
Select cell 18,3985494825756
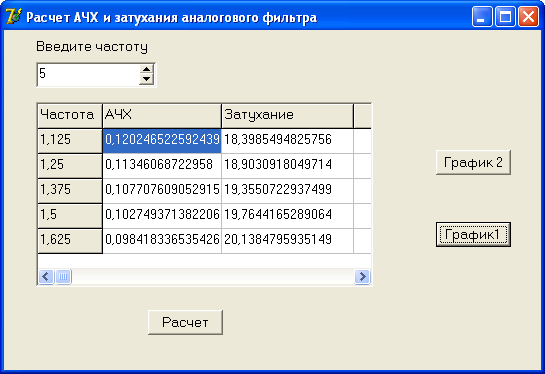pos(287,141)
